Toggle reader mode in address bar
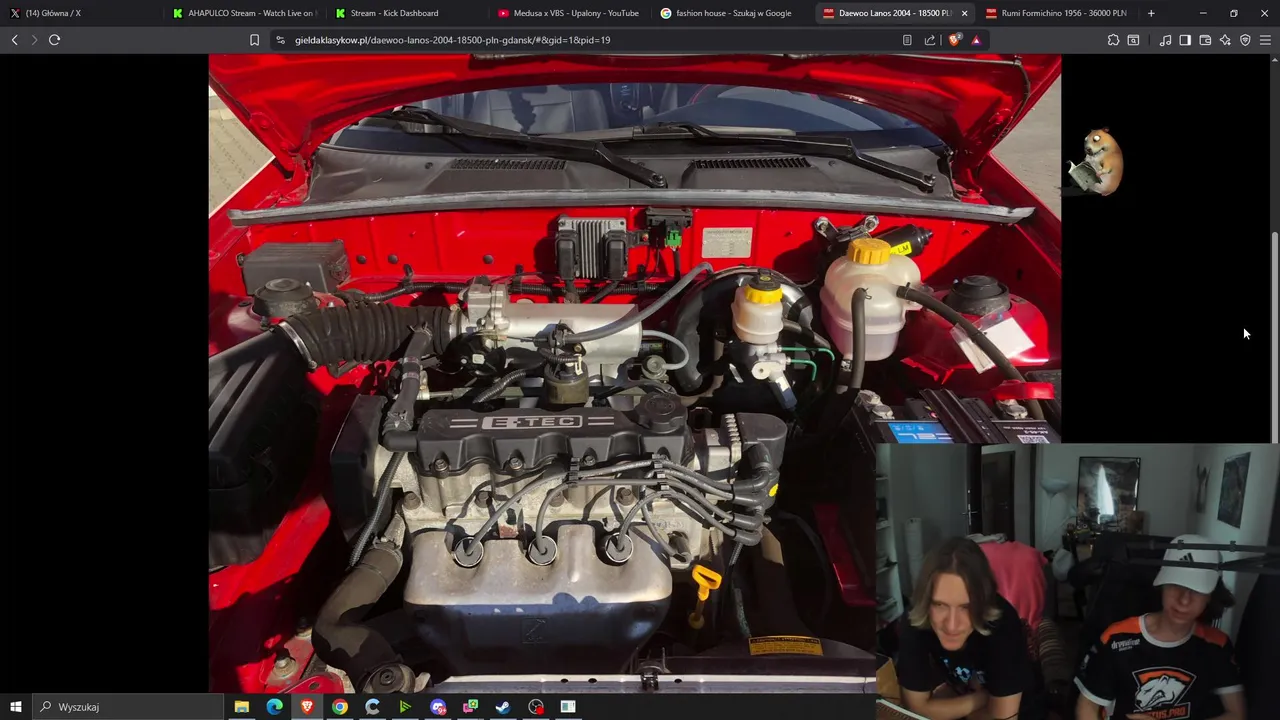 (907, 40)
